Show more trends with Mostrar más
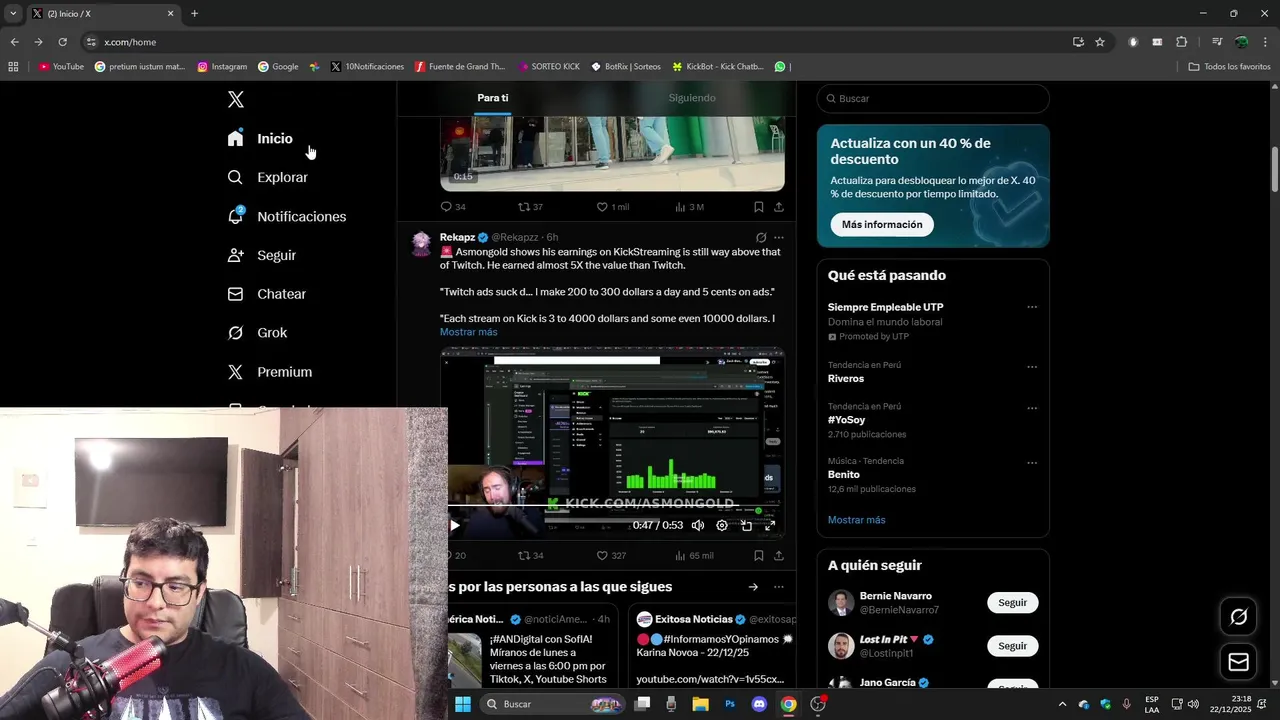This screenshot has width=1280, height=720. (857, 520)
